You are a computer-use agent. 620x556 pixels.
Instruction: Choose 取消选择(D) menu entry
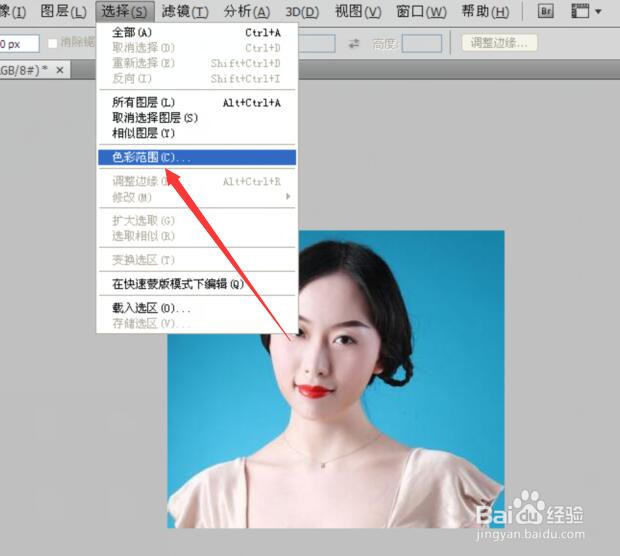click(x=197, y=48)
